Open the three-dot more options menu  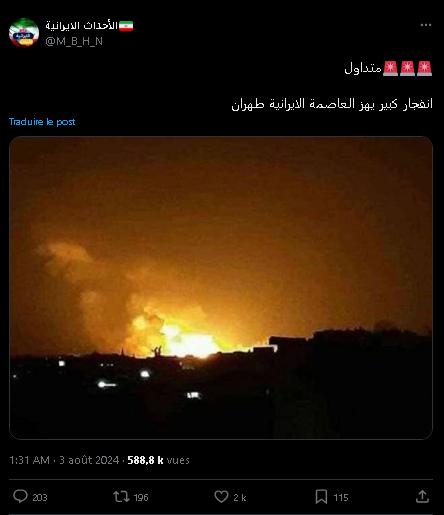pyautogui.click(x=426, y=25)
